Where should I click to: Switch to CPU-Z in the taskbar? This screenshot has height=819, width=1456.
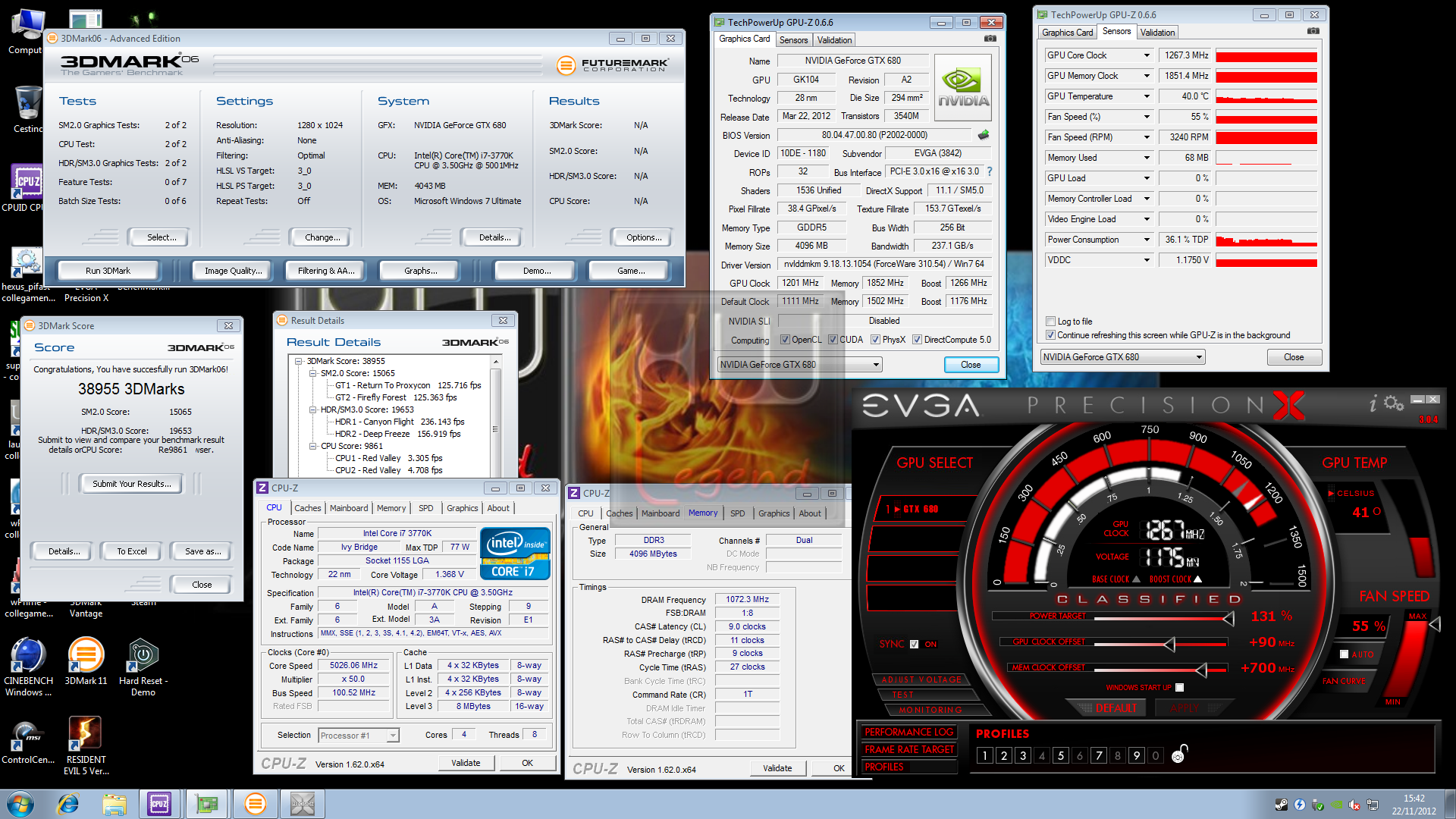coord(159,804)
